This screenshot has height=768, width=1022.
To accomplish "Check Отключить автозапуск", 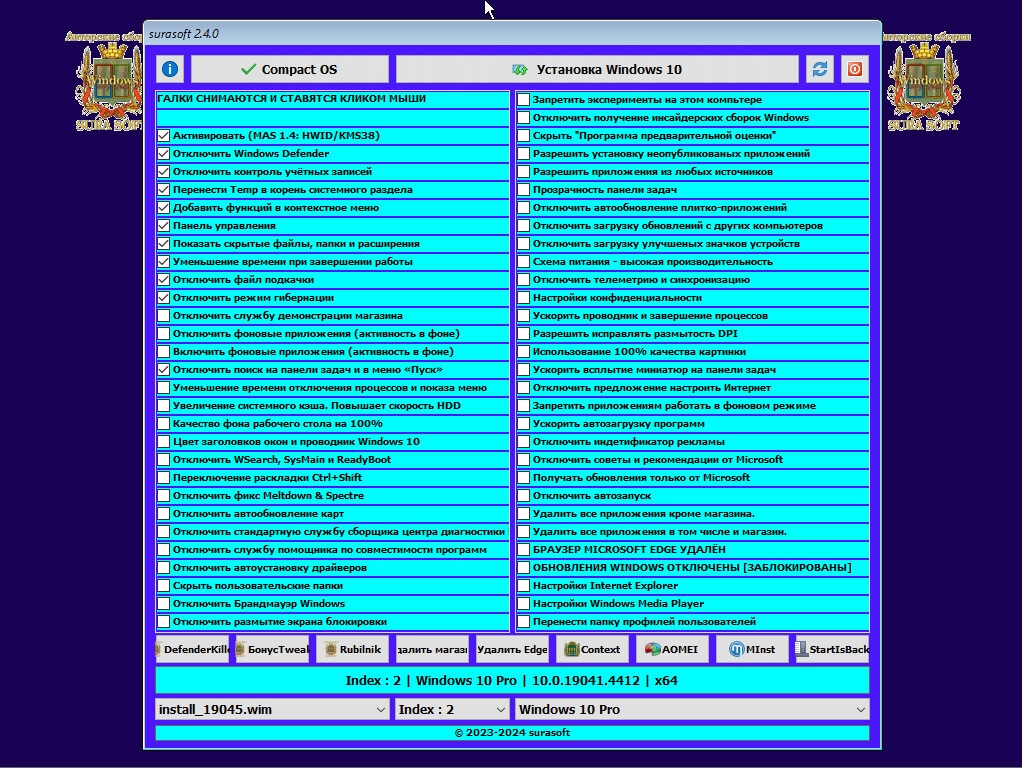I will click(523, 495).
